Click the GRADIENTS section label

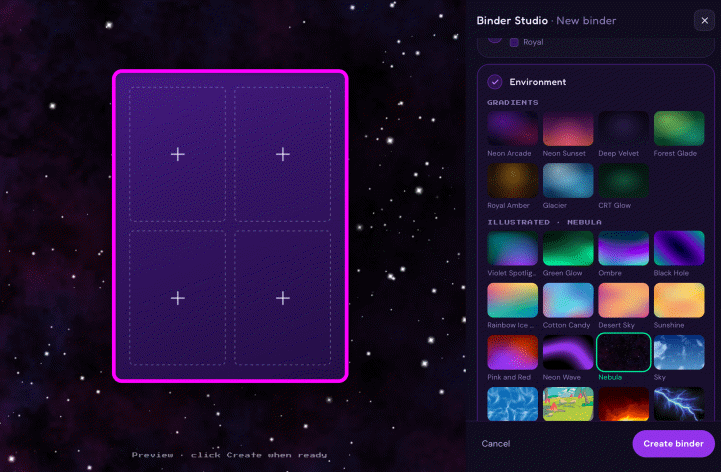pos(513,102)
